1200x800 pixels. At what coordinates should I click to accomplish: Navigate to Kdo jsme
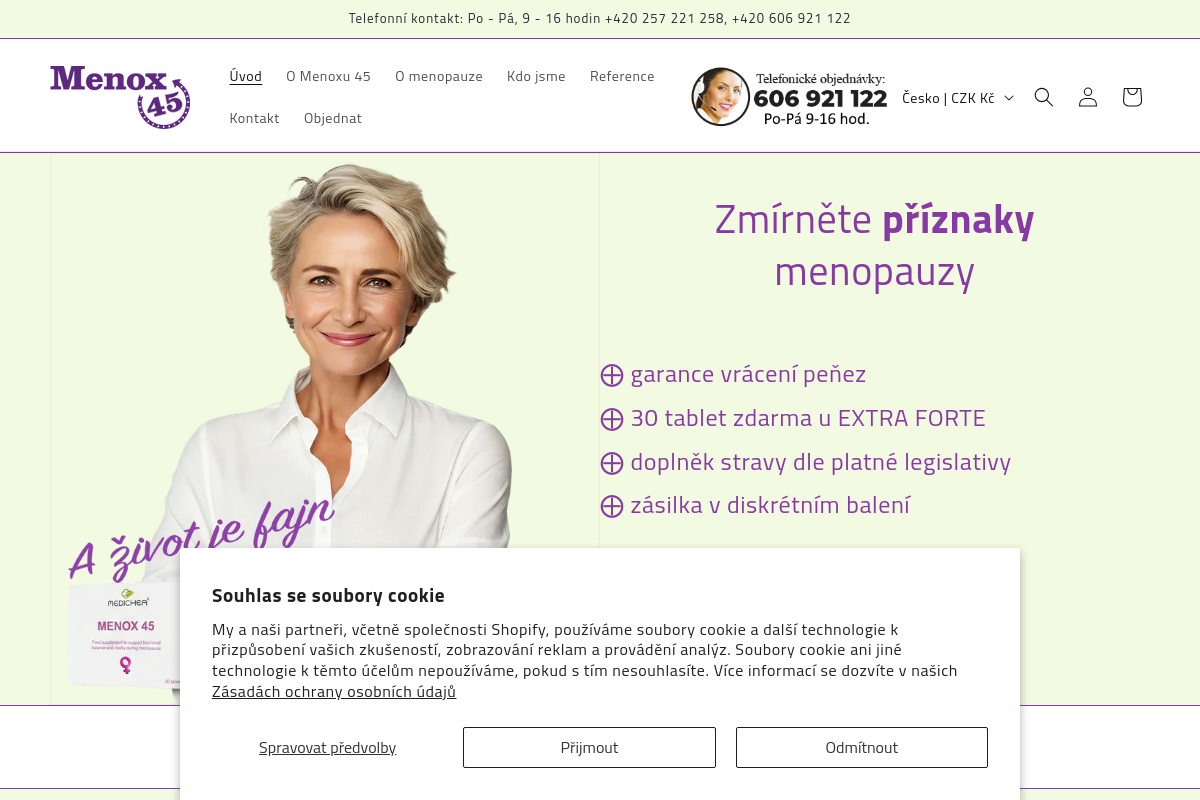tap(536, 76)
